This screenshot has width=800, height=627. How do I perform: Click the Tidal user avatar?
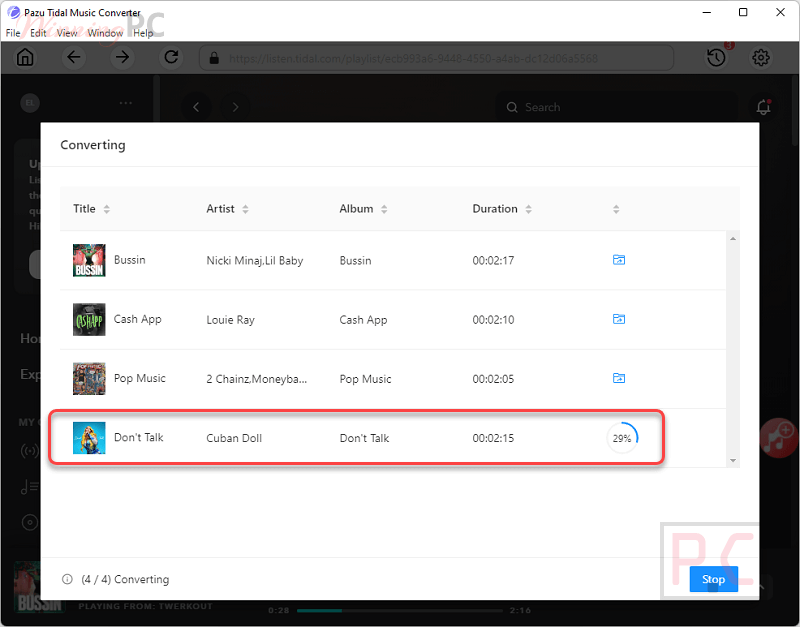click(30, 103)
